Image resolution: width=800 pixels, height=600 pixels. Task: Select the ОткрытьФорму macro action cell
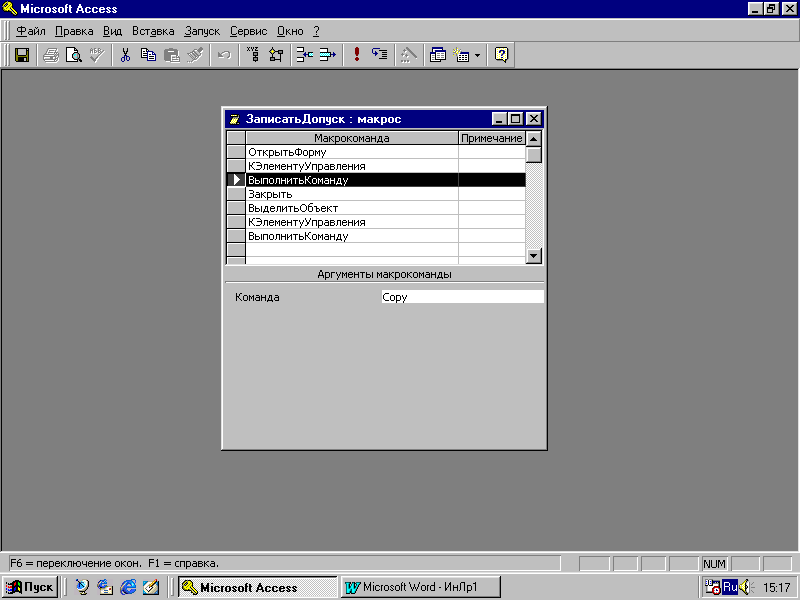pos(352,152)
